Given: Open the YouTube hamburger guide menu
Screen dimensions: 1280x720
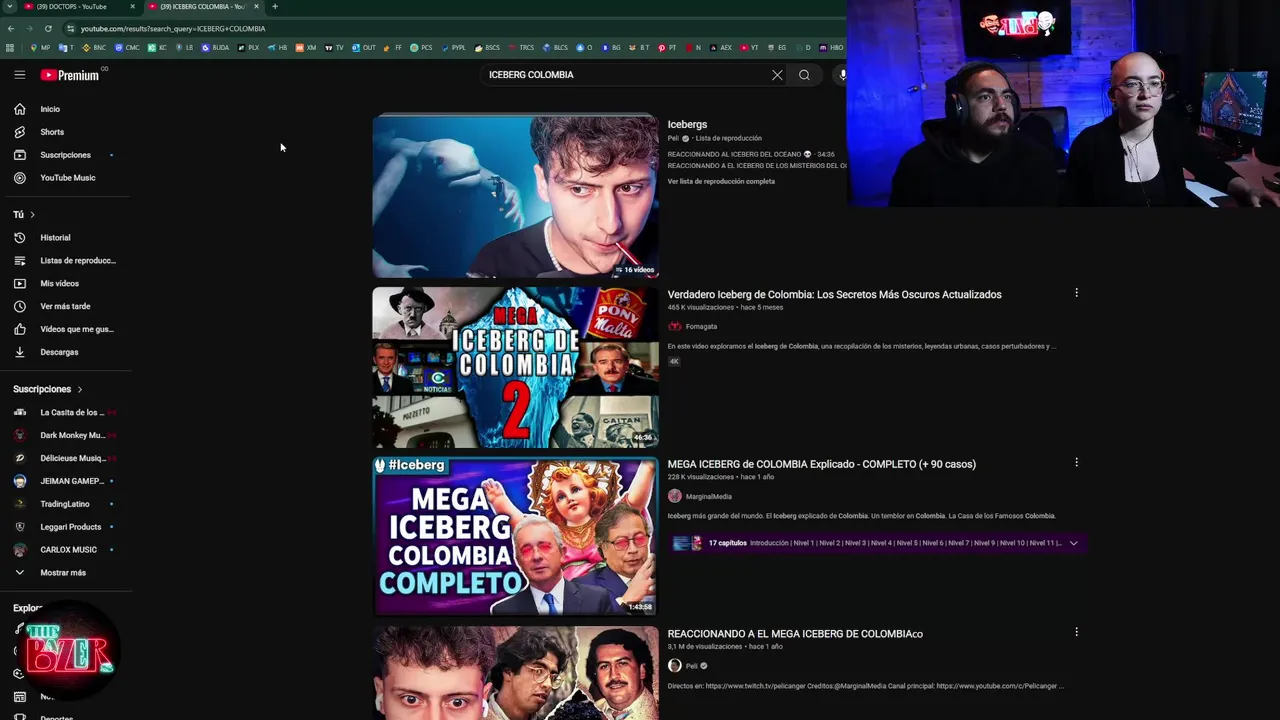Looking at the screenshot, I should tap(19, 75).
